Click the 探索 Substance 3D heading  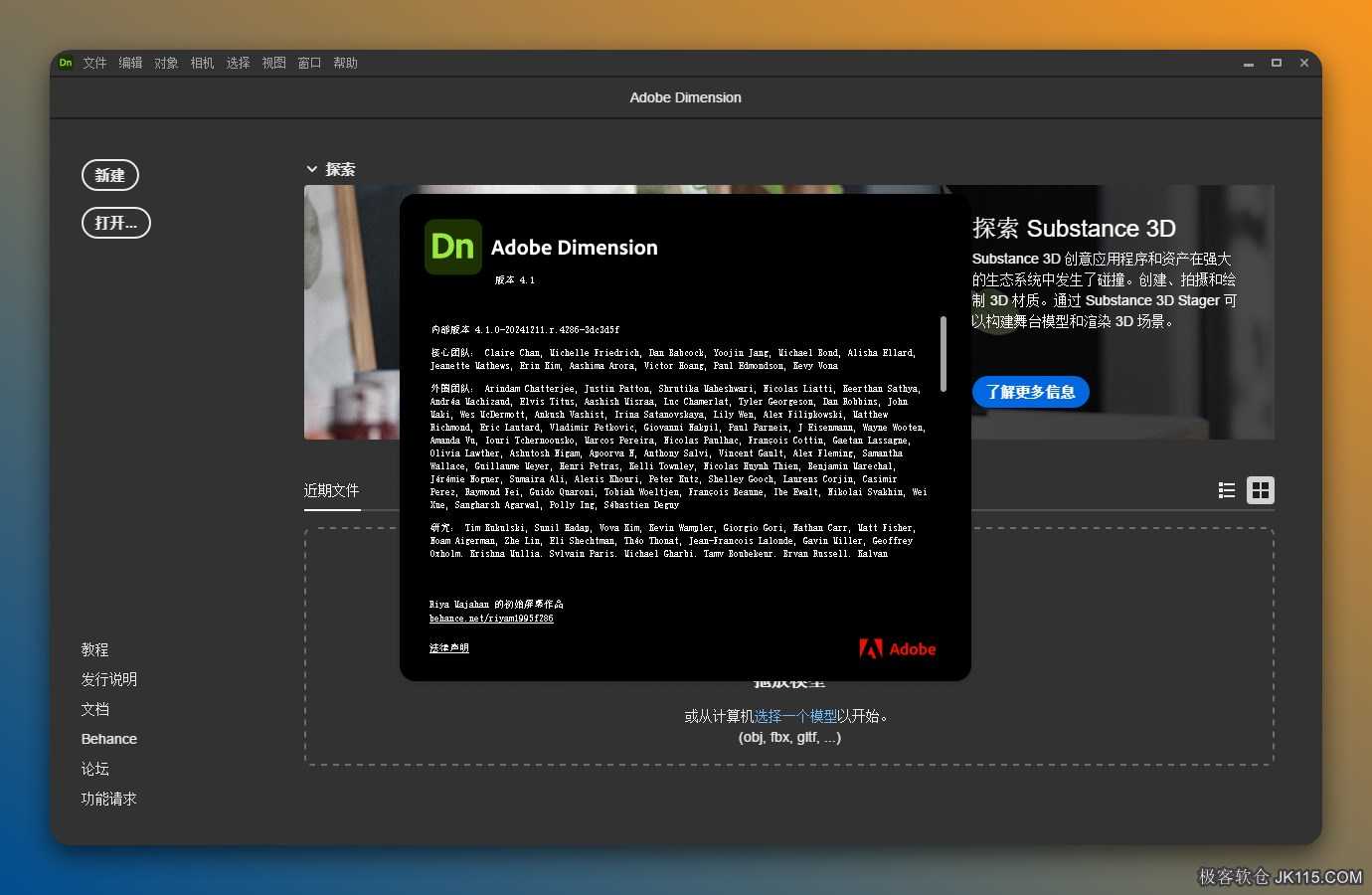pyautogui.click(x=1074, y=229)
